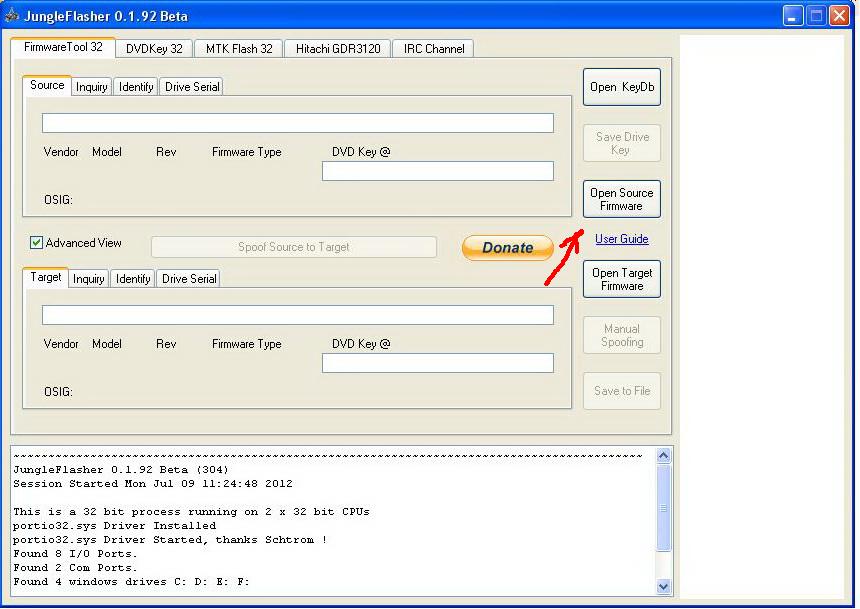Open the User Guide link
860x609 pixels.
pos(621,239)
